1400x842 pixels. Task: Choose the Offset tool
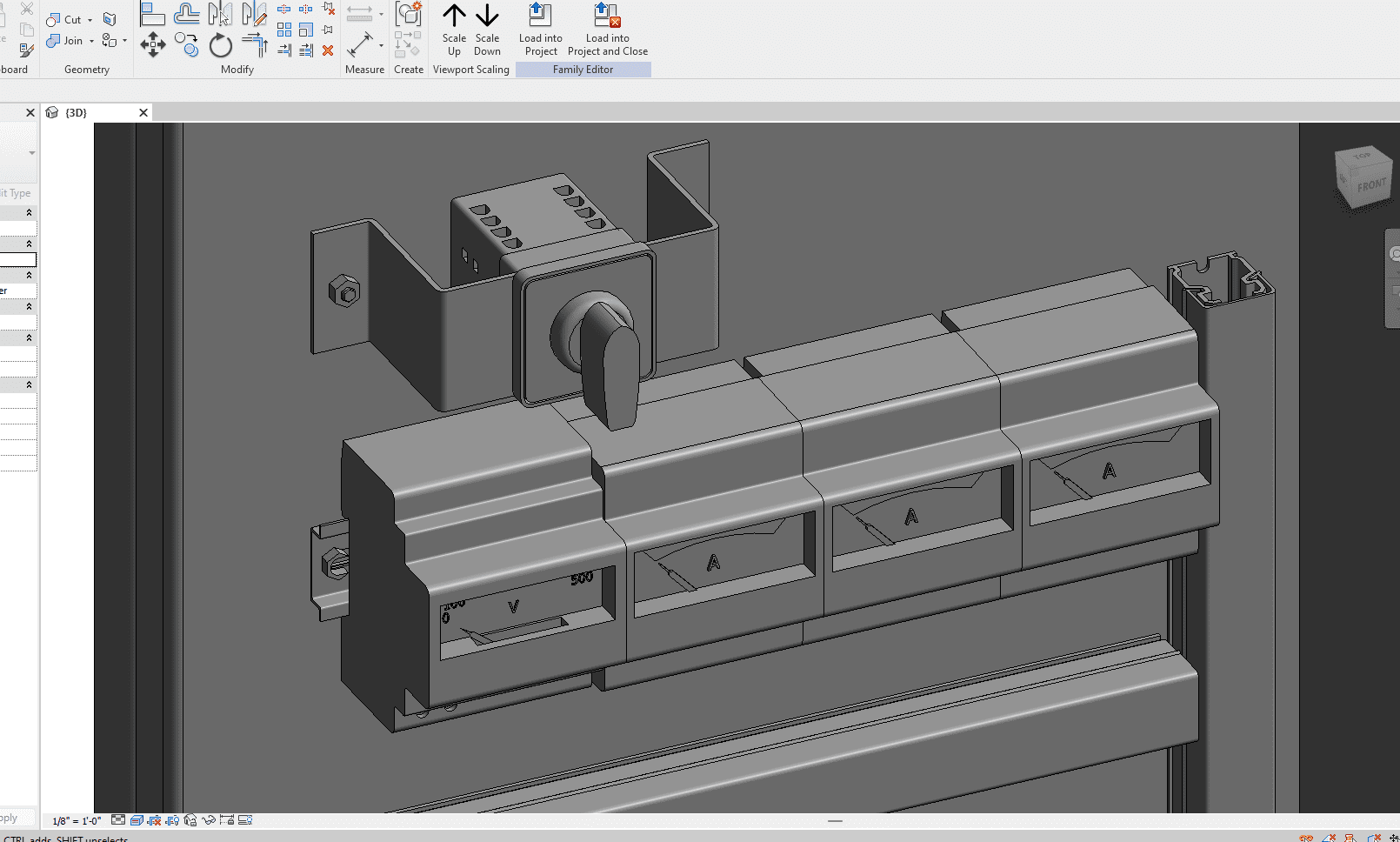tap(186, 14)
